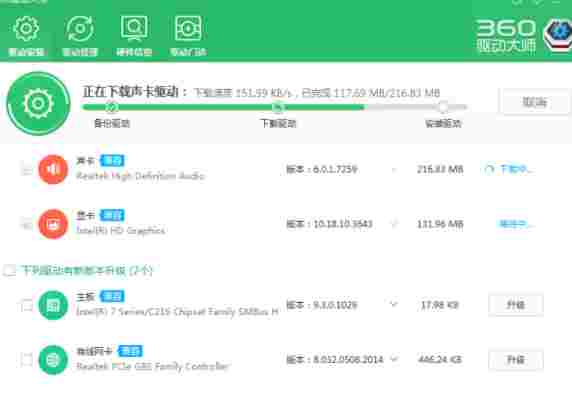Click the 下载驱动 step marker on progress bar
Viewport: 572px width, 394px height.
click(278, 107)
